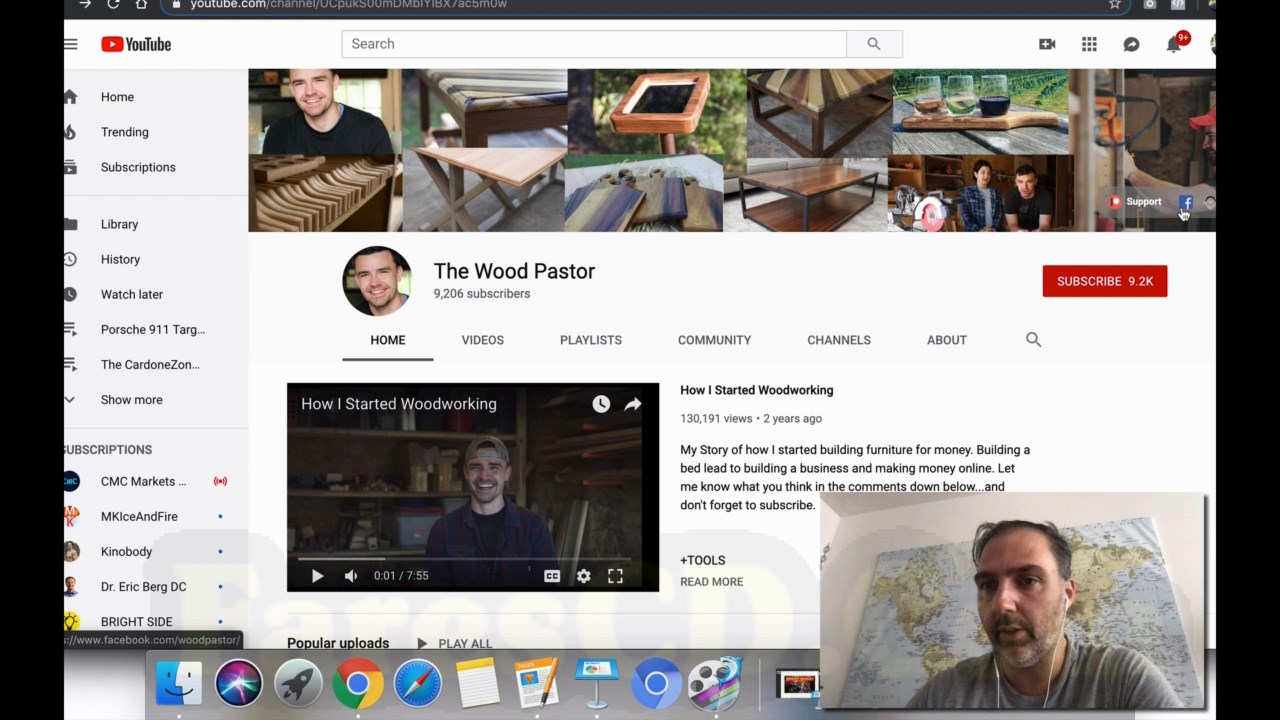The width and height of the screenshot is (1280, 720).
Task: Open the How I Started Woodworking title link
Action: [757, 390]
